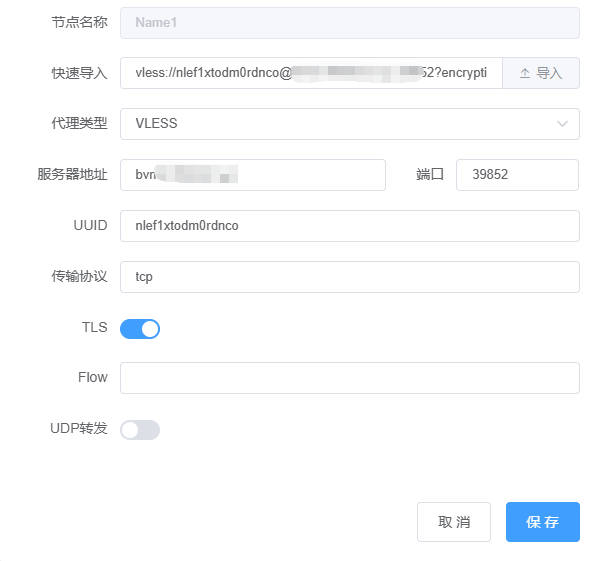Focus the 服务器地址 input field
Screen dimensions: 599x561
[x=253, y=175]
